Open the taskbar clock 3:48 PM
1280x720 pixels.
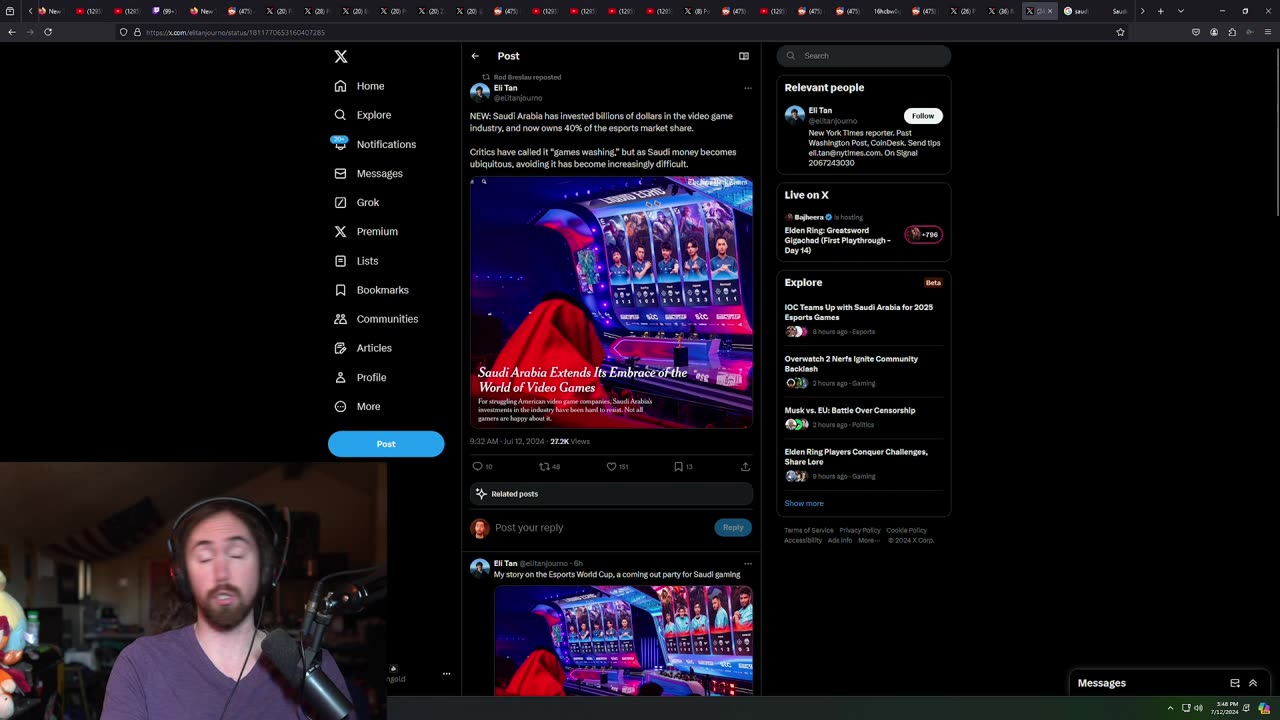point(1225,708)
